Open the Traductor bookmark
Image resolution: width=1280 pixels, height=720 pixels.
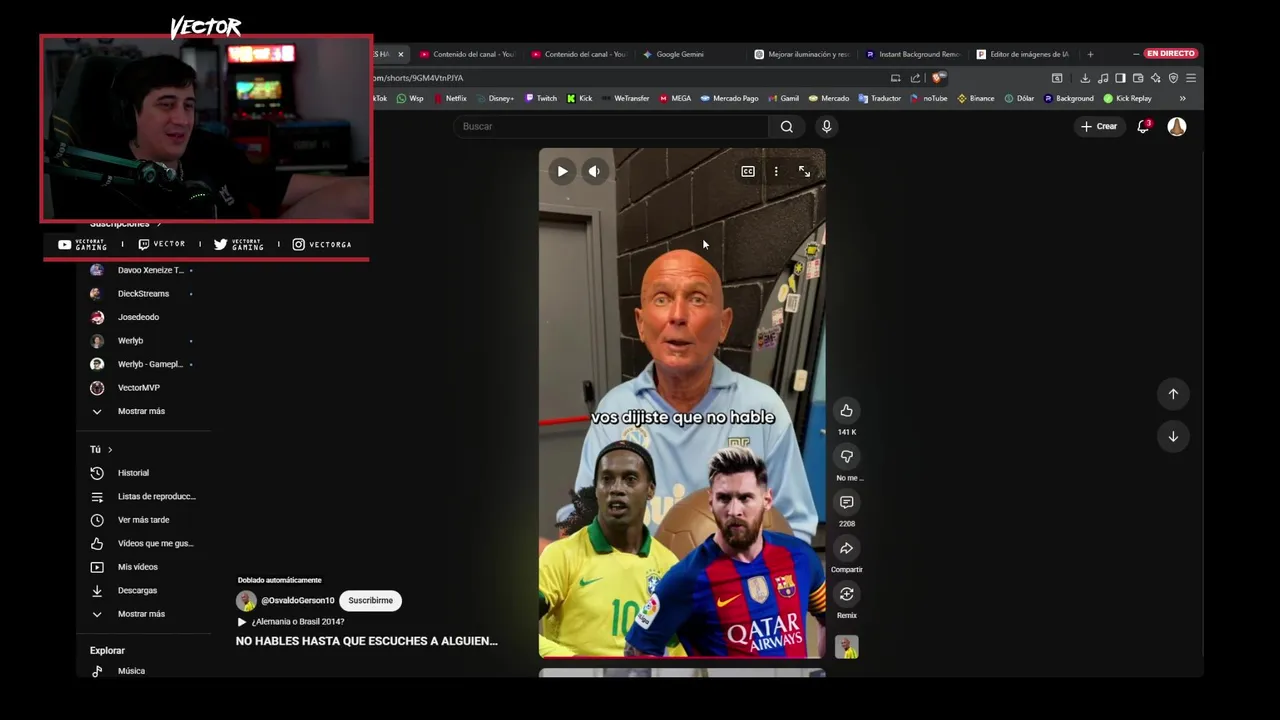point(879,98)
